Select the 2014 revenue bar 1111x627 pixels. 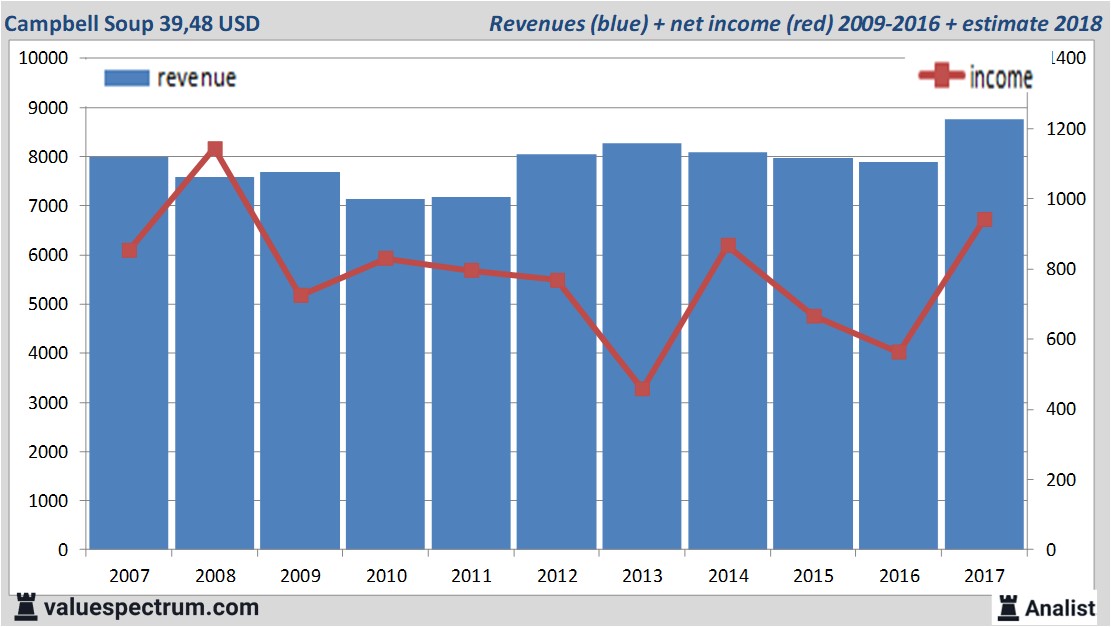[x=728, y=351]
